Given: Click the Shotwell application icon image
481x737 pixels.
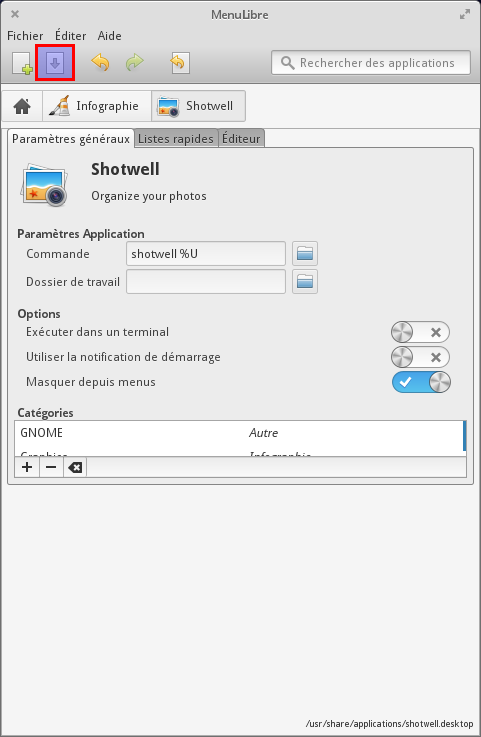Looking at the screenshot, I should pyautogui.click(x=44, y=184).
